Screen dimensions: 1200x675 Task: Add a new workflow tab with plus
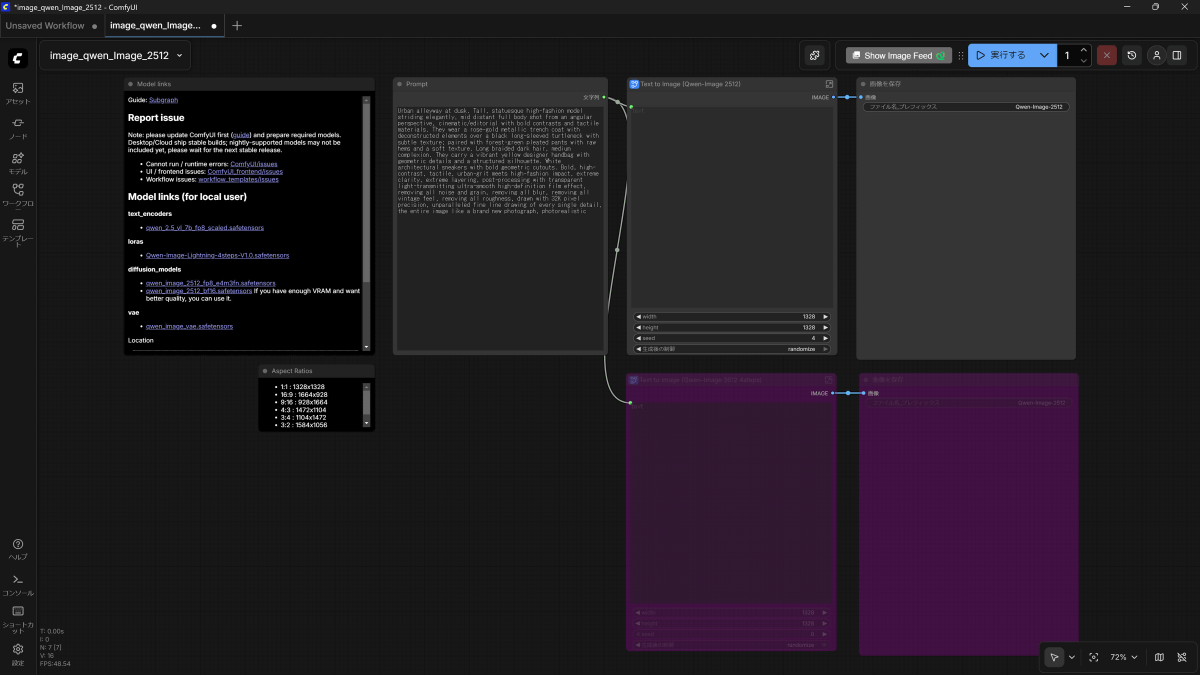pos(237,25)
